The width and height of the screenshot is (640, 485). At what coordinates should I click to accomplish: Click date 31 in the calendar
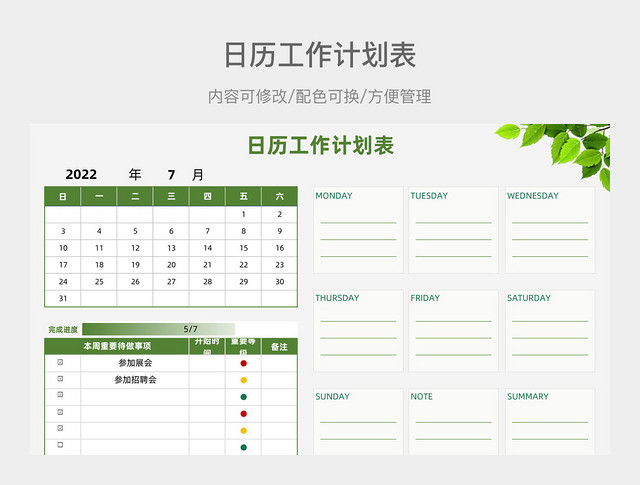coord(63,298)
